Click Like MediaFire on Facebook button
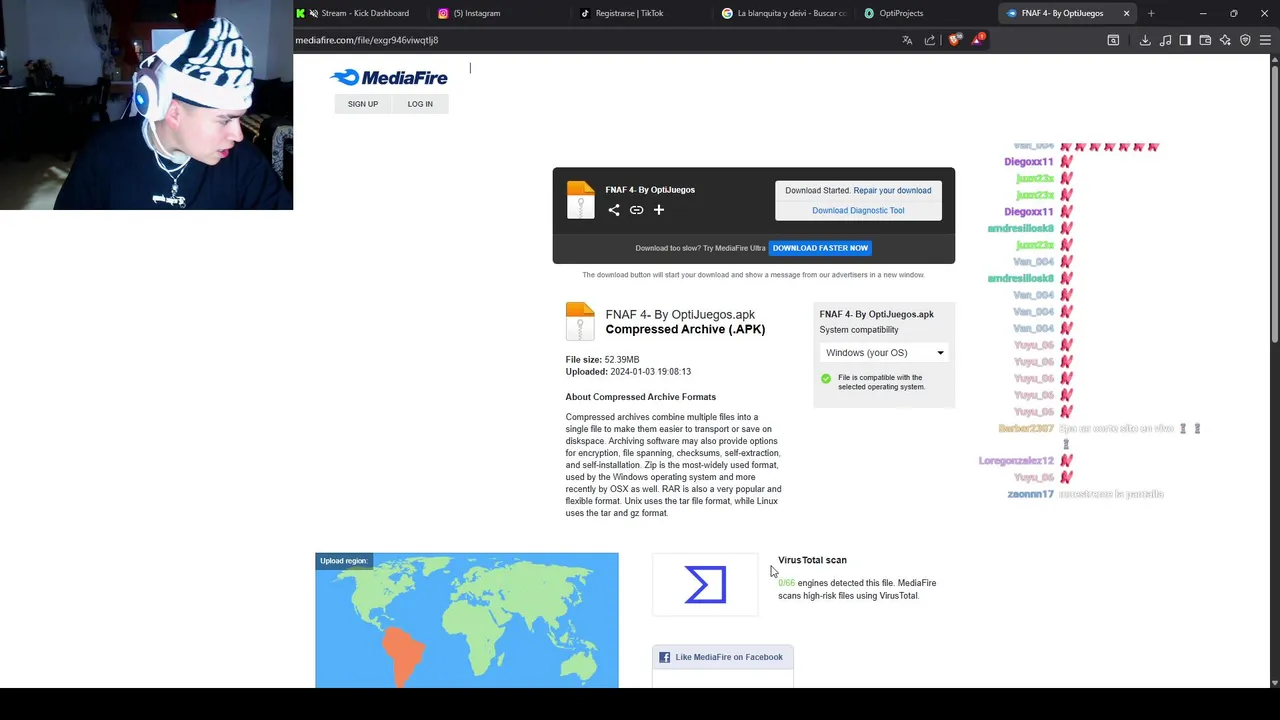 coord(723,657)
